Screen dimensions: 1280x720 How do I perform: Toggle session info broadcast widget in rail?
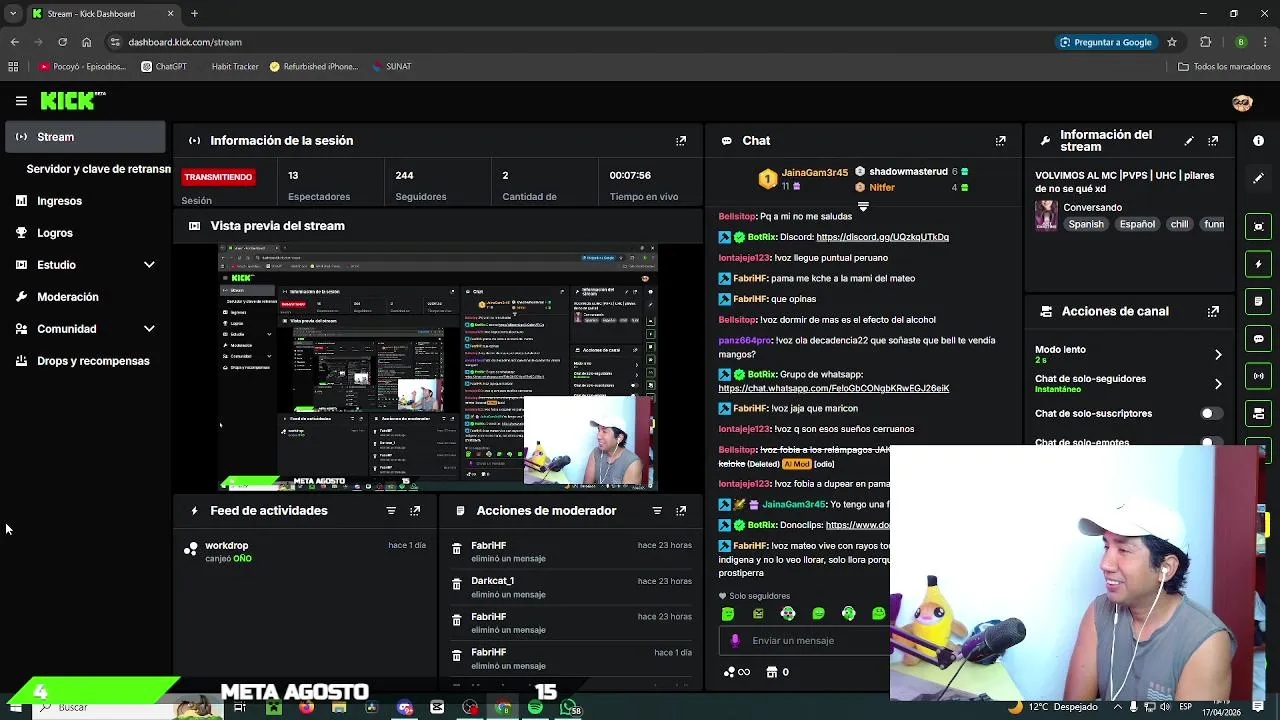[x=1258, y=376]
